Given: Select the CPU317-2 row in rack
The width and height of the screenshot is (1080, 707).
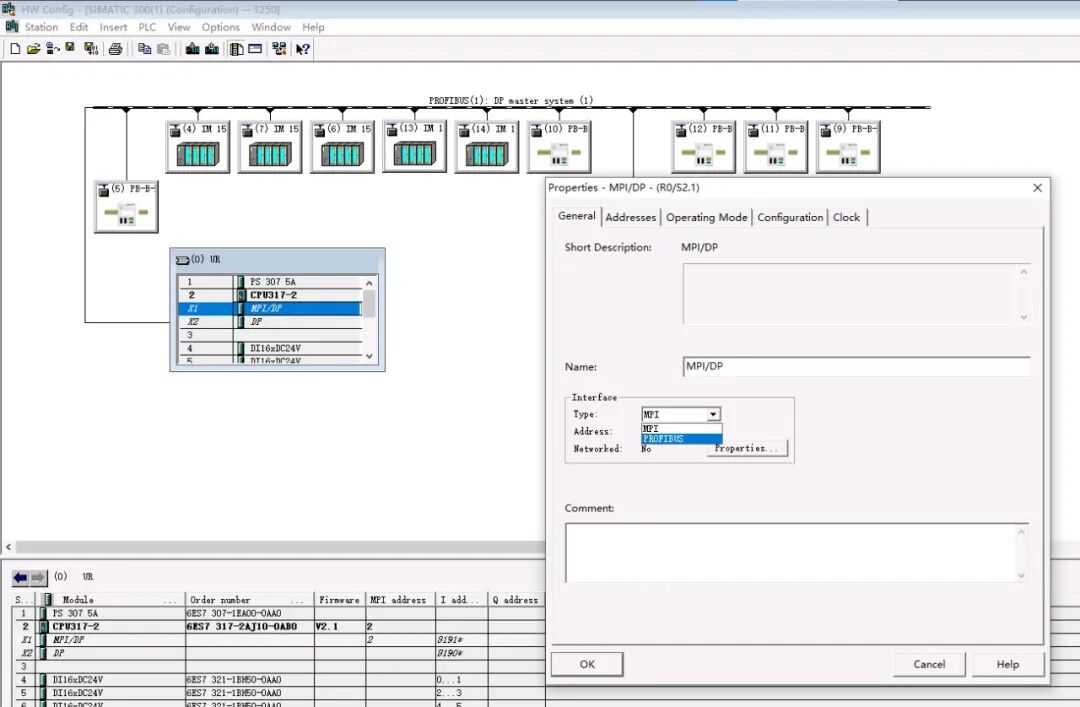Looking at the screenshot, I should pyautogui.click(x=270, y=295).
